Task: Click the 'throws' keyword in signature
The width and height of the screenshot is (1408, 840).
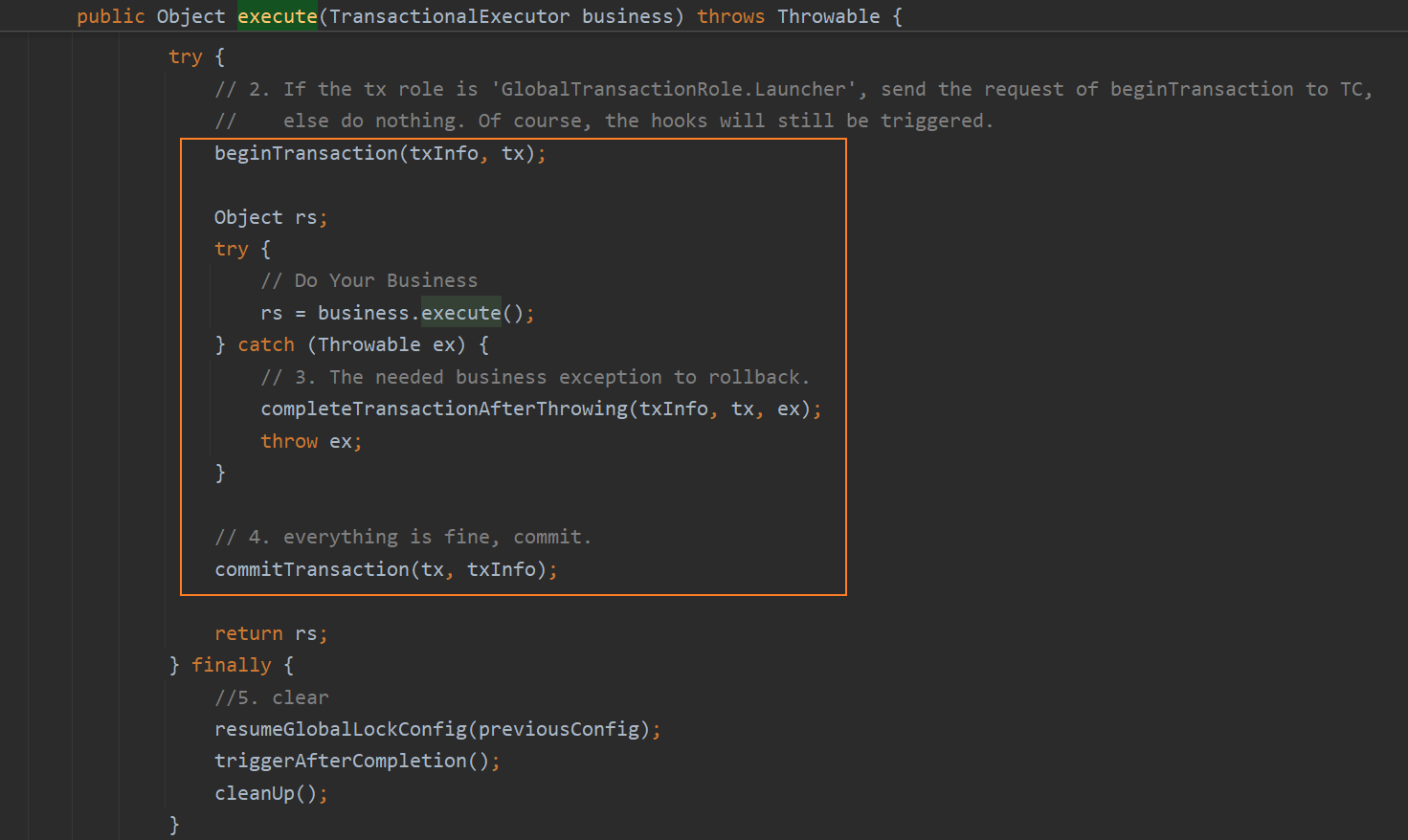Action: click(730, 16)
